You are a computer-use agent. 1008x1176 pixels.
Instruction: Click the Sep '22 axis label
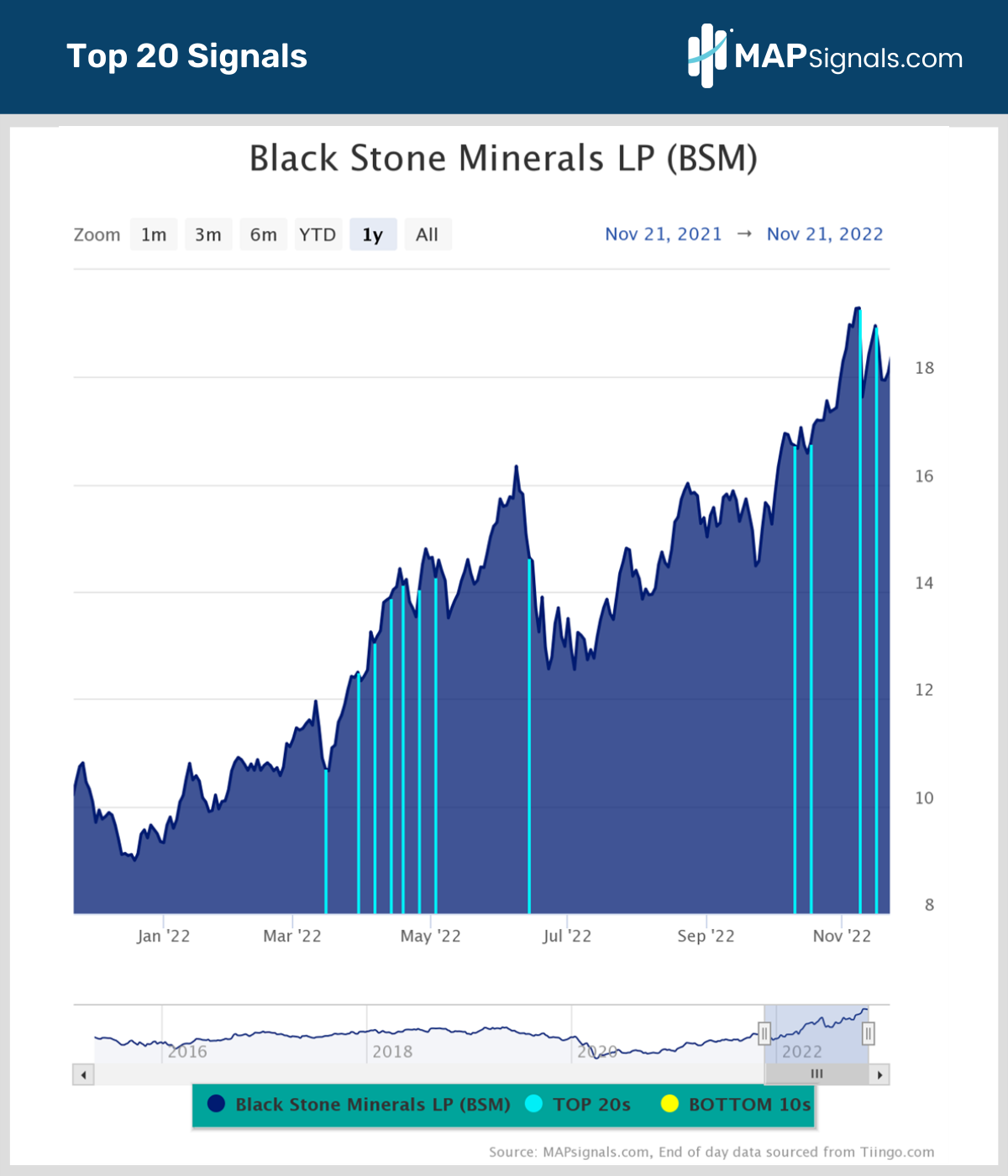click(x=706, y=936)
